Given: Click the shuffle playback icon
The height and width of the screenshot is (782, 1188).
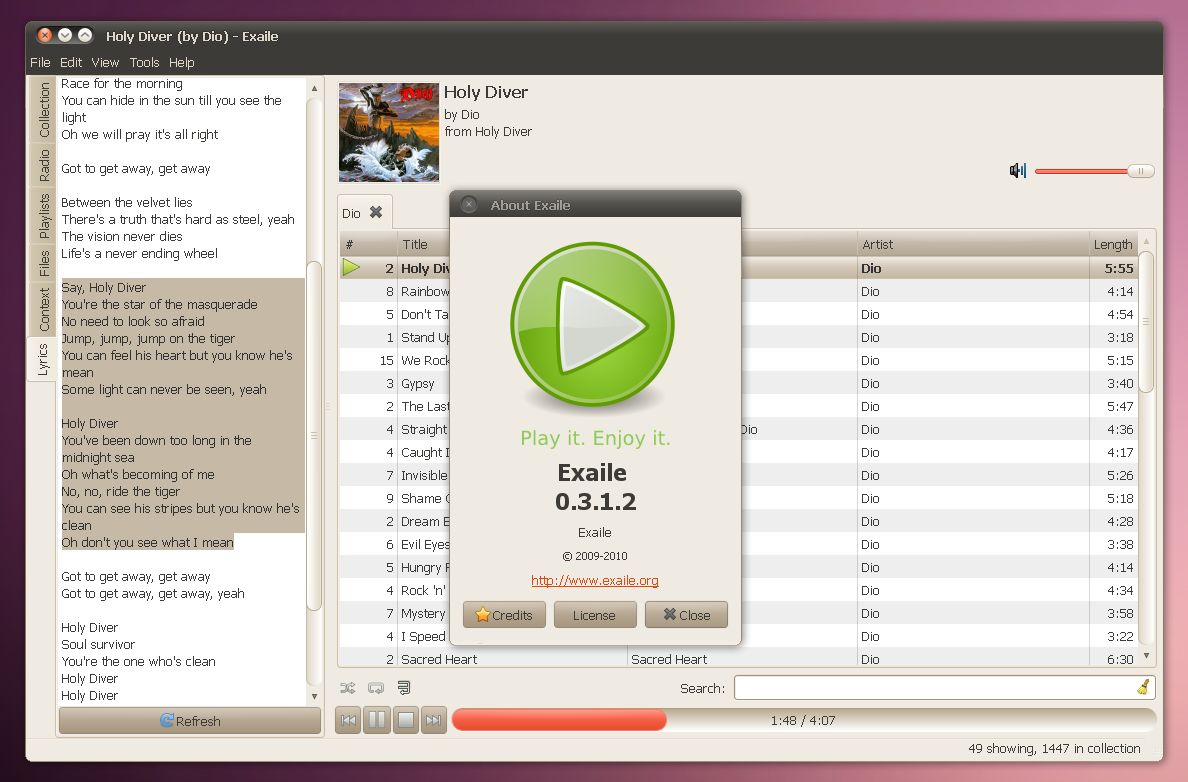Looking at the screenshot, I should coord(348,688).
